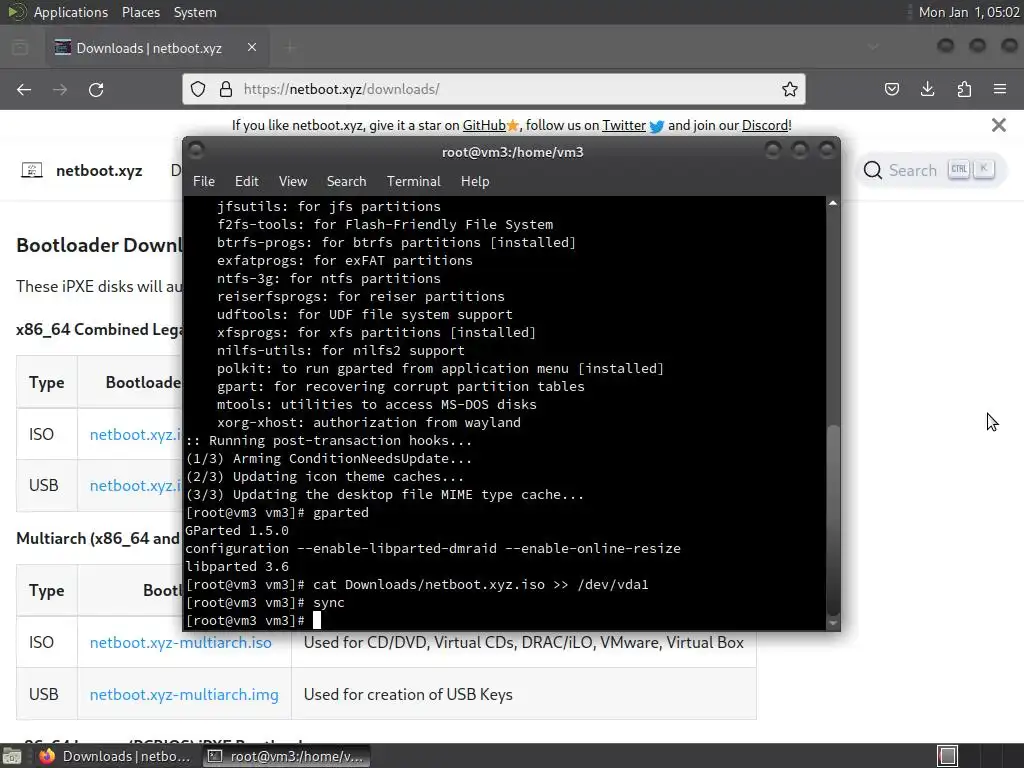This screenshot has width=1024, height=768.
Task: Open the terminal File menu
Action: pyautogui.click(x=204, y=182)
